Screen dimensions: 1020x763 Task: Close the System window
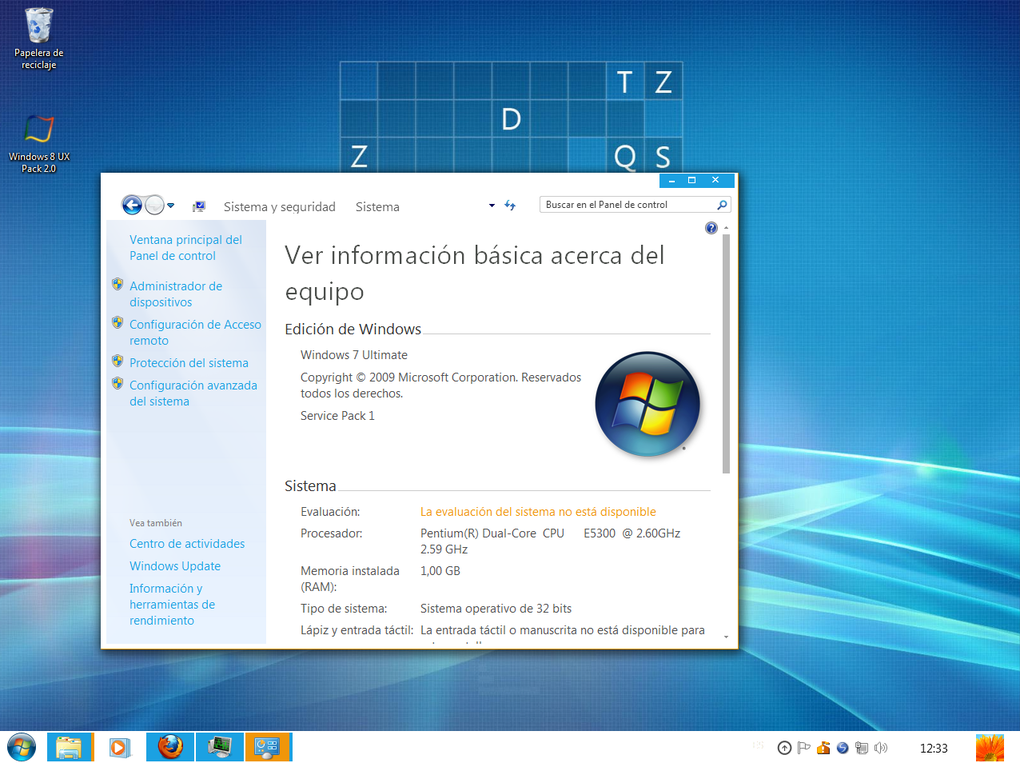pyautogui.click(x=716, y=180)
